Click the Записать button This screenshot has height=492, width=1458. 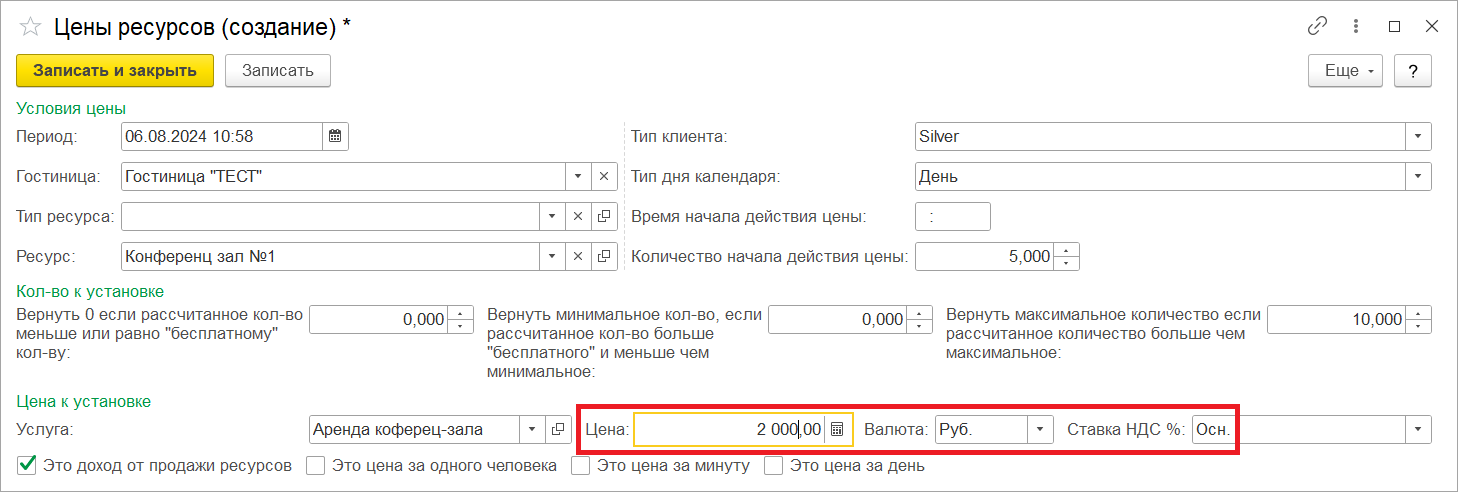click(278, 71)
